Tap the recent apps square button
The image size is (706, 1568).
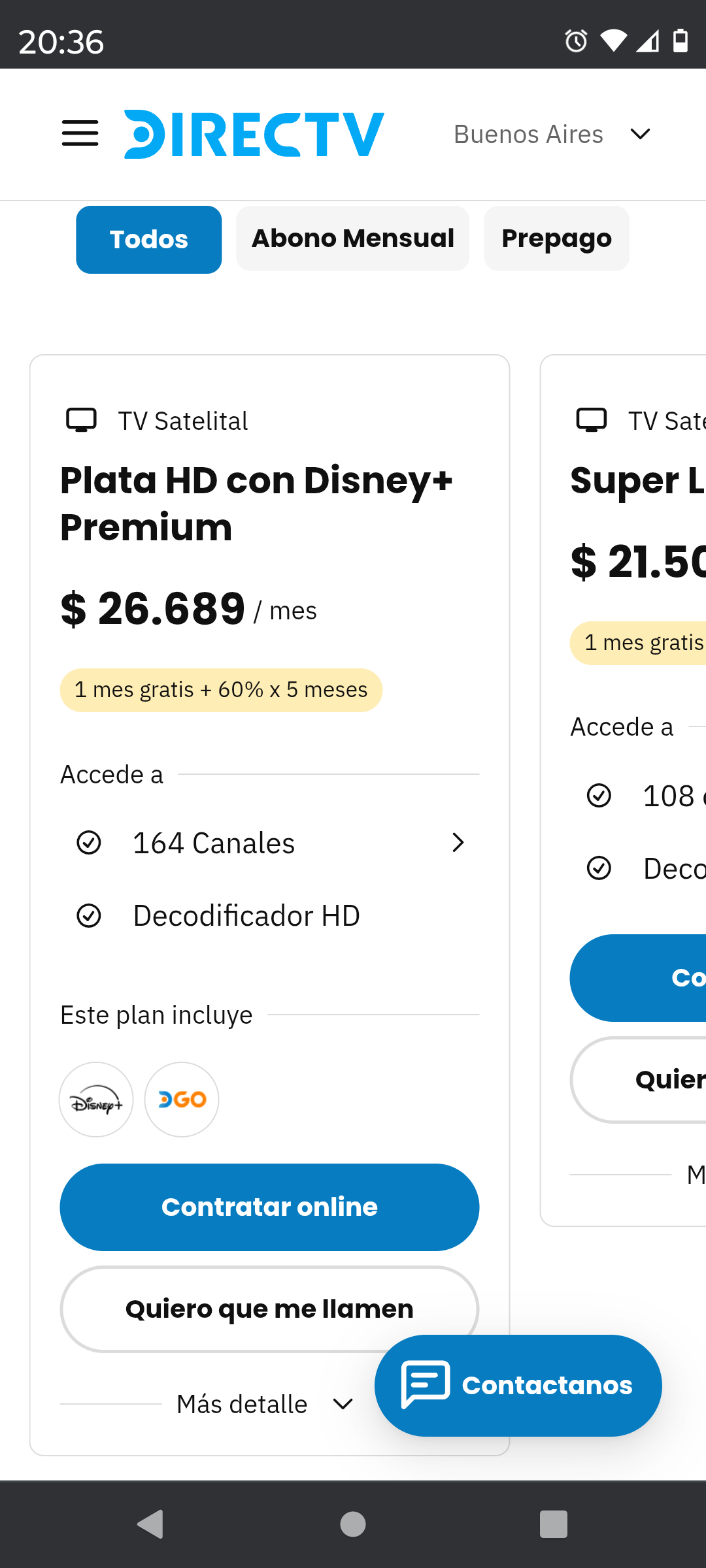pos(554,1524)
